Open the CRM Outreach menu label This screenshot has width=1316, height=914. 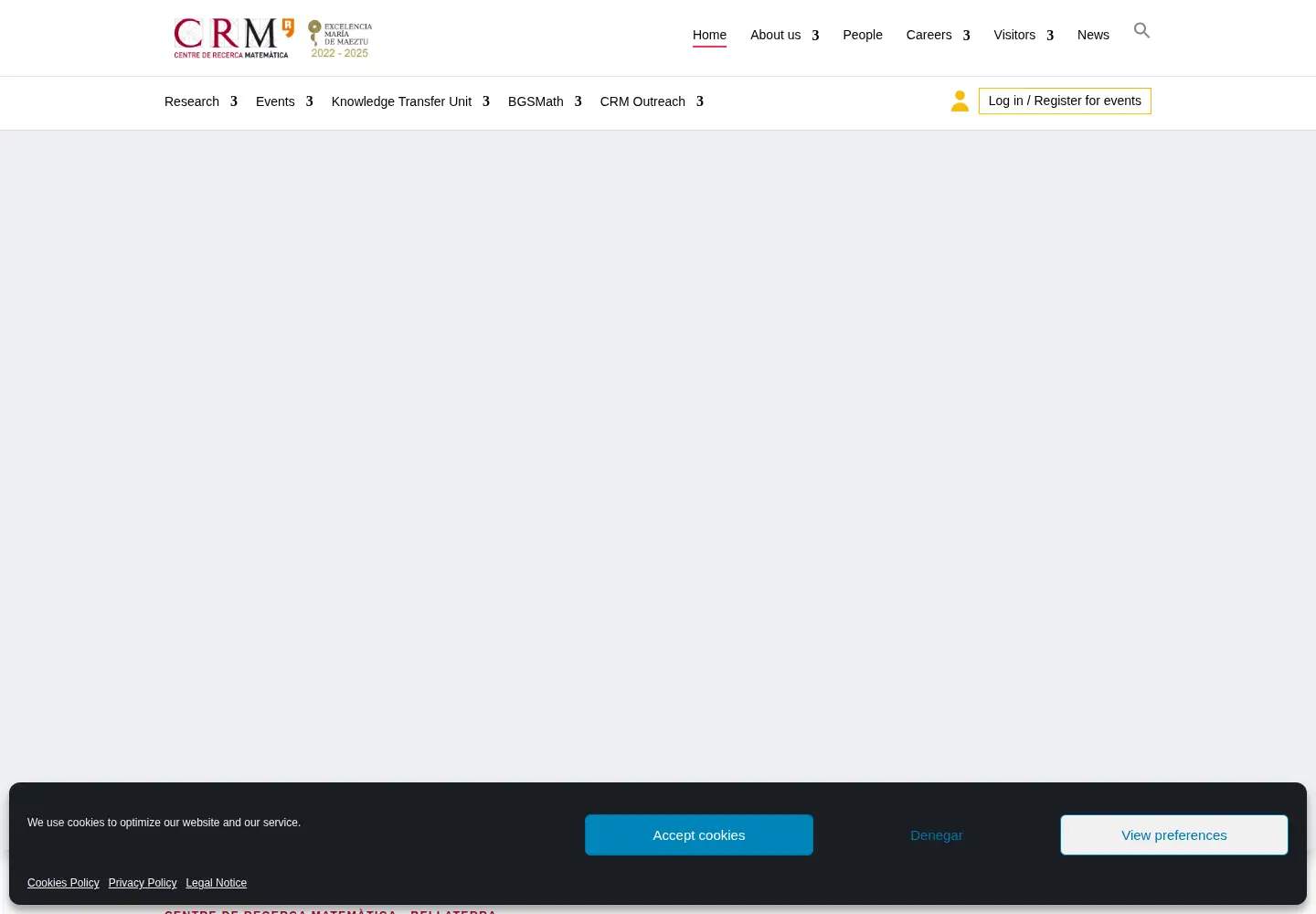click(x=642, y=101)
